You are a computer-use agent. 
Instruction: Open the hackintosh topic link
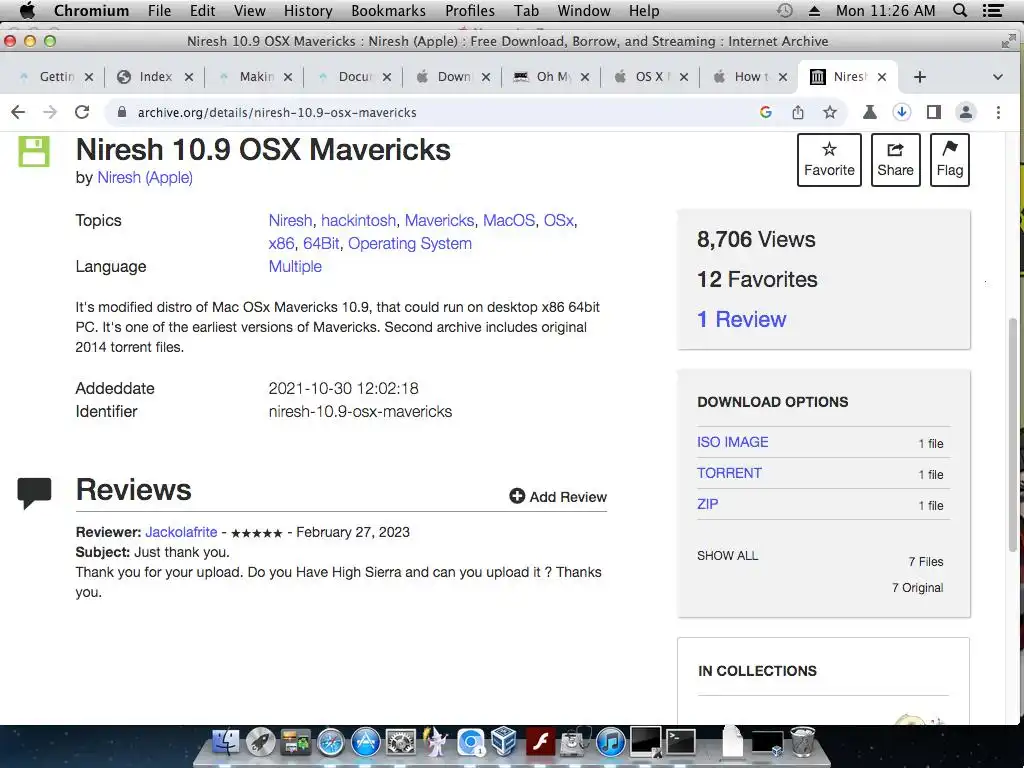[359, 221]
